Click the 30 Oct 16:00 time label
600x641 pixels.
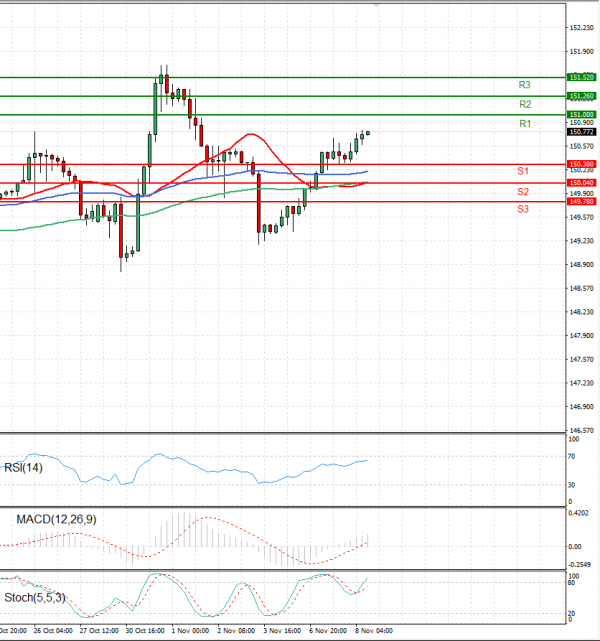(145, 631)
